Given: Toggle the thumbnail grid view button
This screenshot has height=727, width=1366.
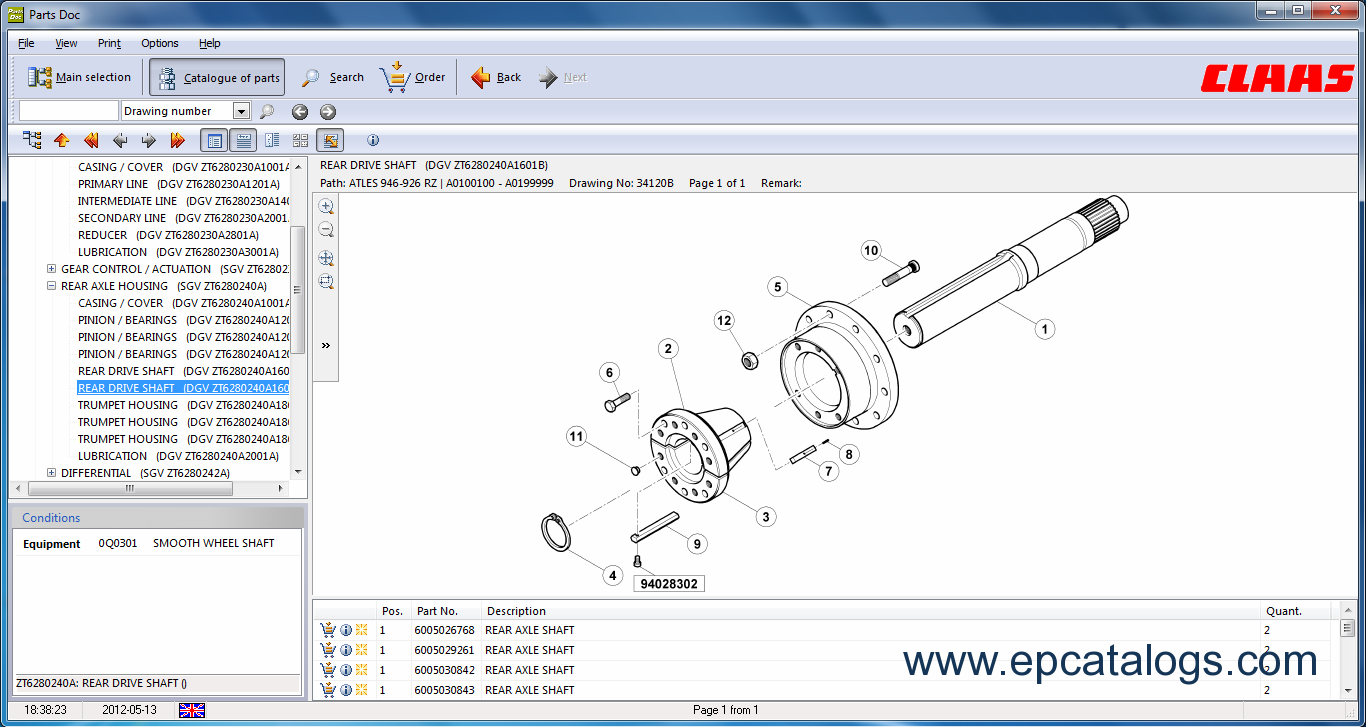Looking at the screenshot, I should 300,140.
